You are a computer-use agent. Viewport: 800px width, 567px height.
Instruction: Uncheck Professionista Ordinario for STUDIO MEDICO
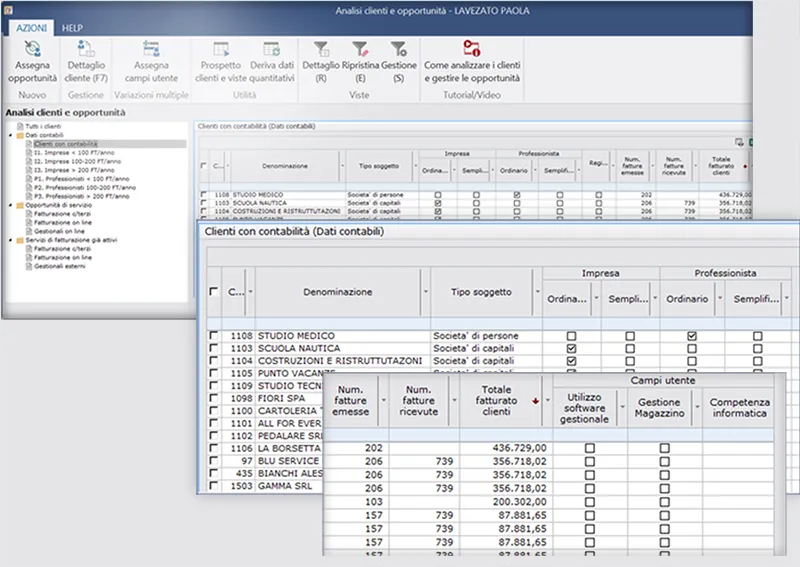pyautogui.click(x=691, y=336)
